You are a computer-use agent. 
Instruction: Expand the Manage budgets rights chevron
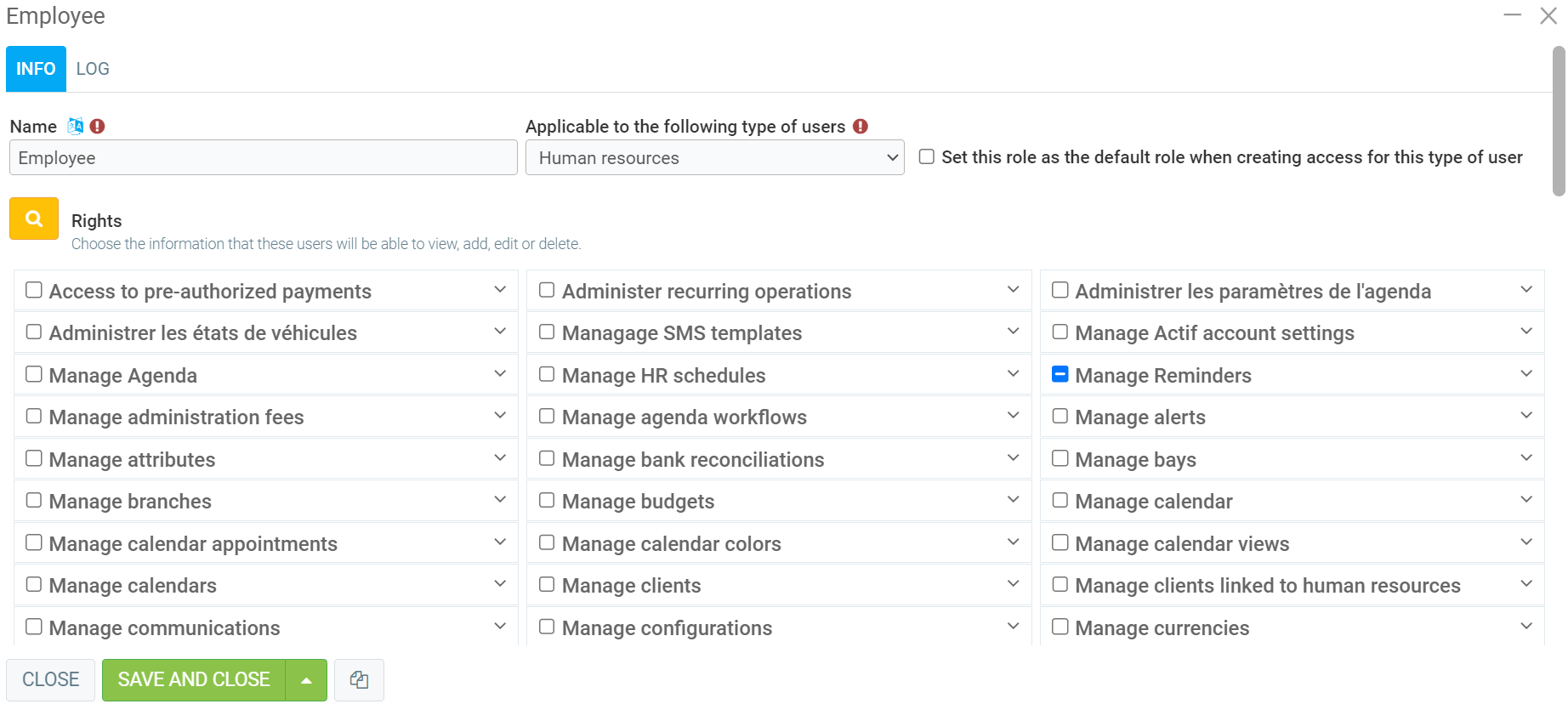tap(1013, 500)
